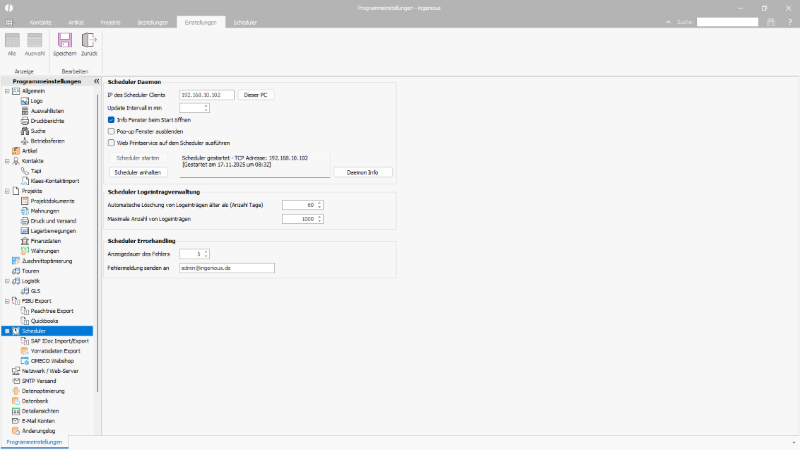Image resolution: width=800 pixels, height=450 pixels.
Task: Collapse the Projekte tree node
Action: click(7, 191)
